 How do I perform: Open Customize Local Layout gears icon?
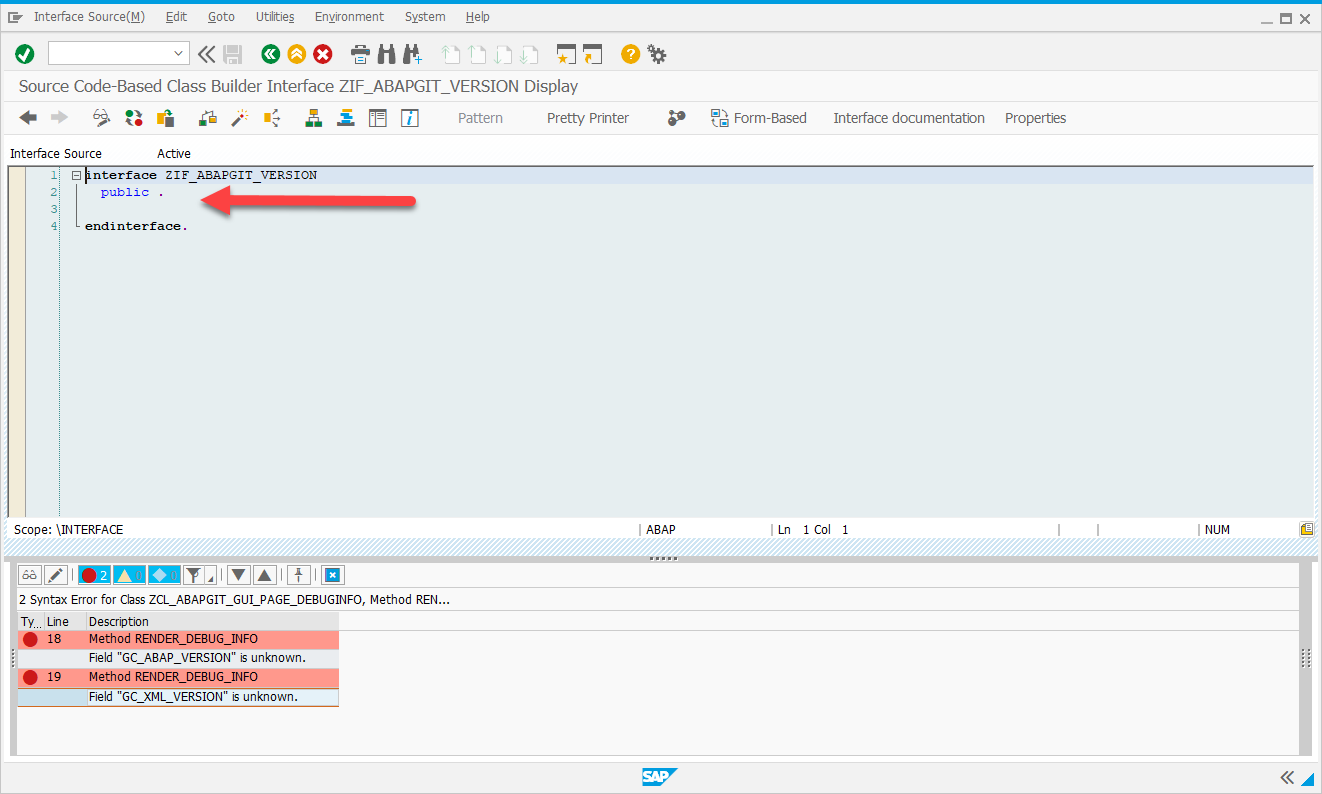coord(657,54)
